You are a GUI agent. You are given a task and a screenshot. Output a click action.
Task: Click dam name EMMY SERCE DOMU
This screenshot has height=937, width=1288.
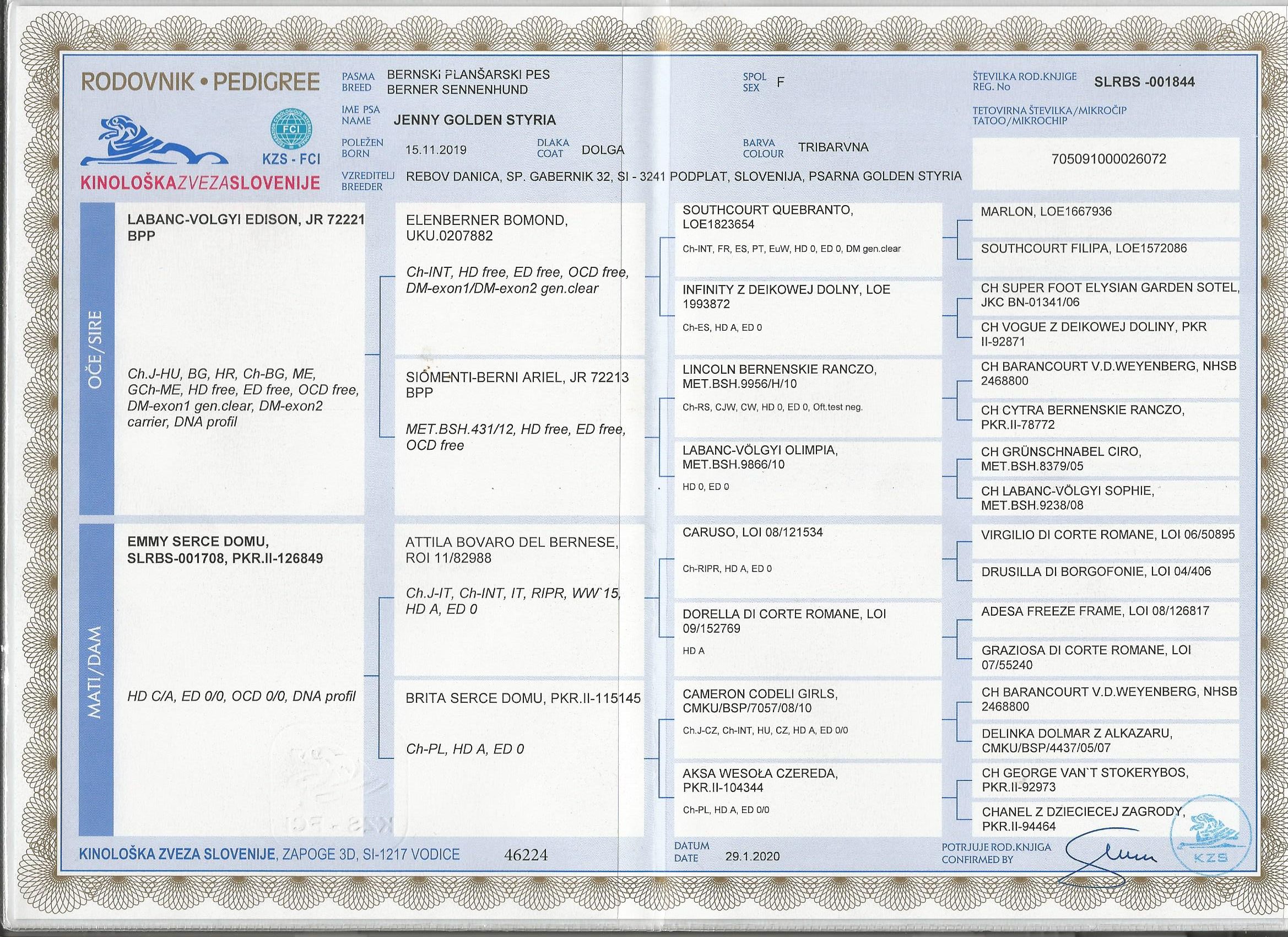(225, 550)
